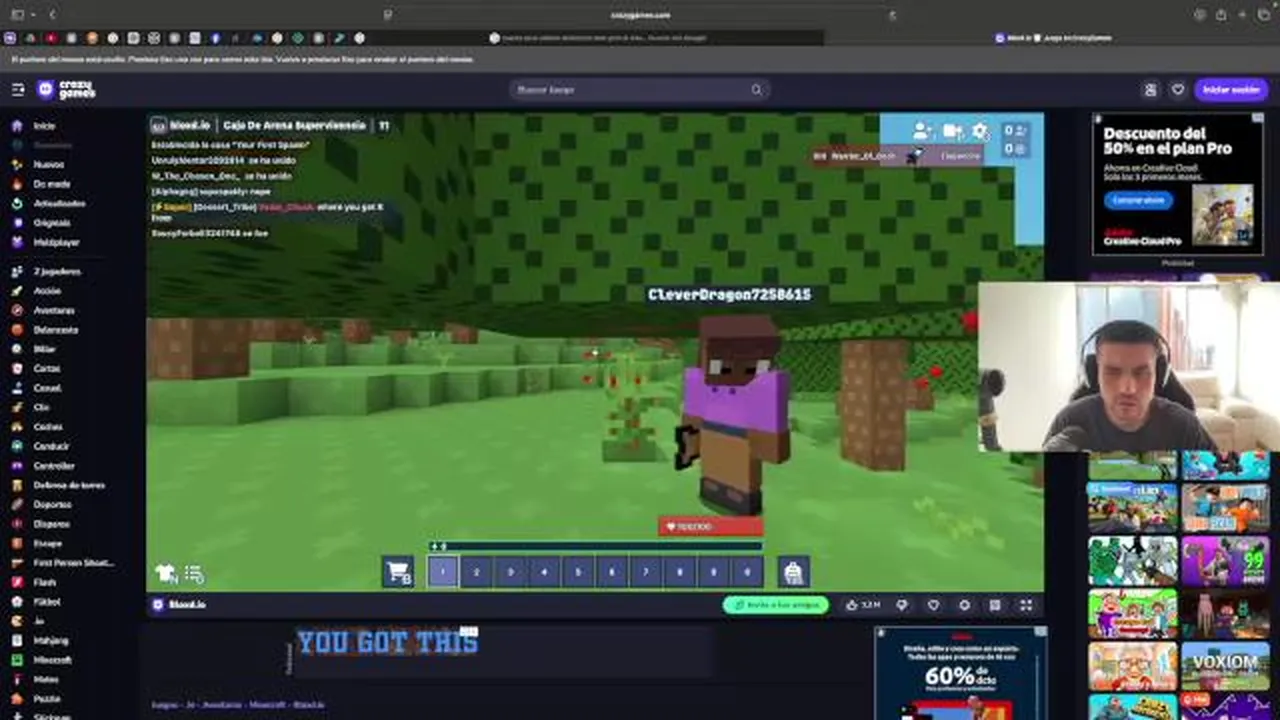Open favorites heart in the site header

tap(1178, 90)
